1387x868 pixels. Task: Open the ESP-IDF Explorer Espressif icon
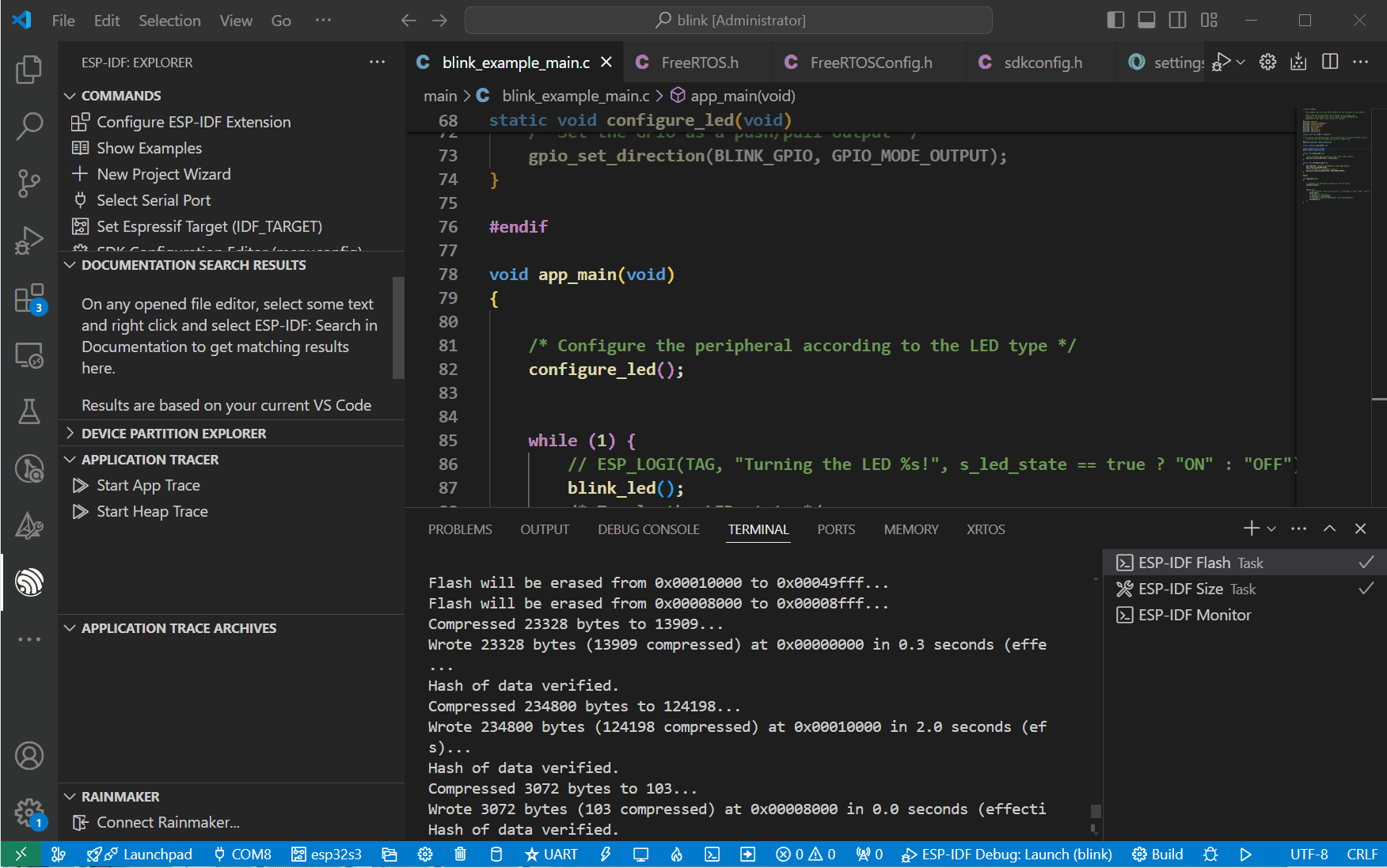[29, 582]
